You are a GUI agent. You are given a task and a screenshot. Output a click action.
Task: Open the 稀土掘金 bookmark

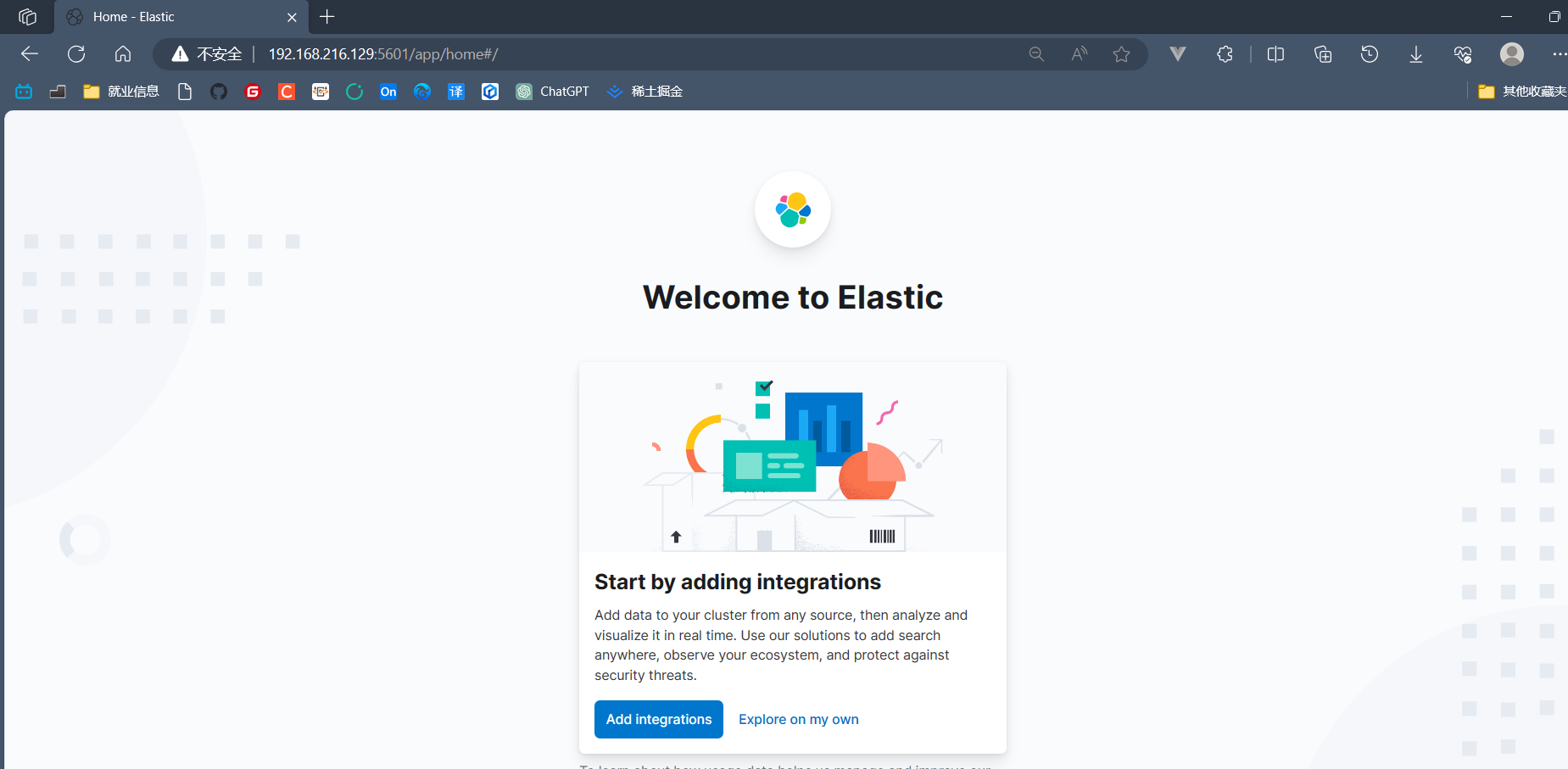(x=644, y=92)
